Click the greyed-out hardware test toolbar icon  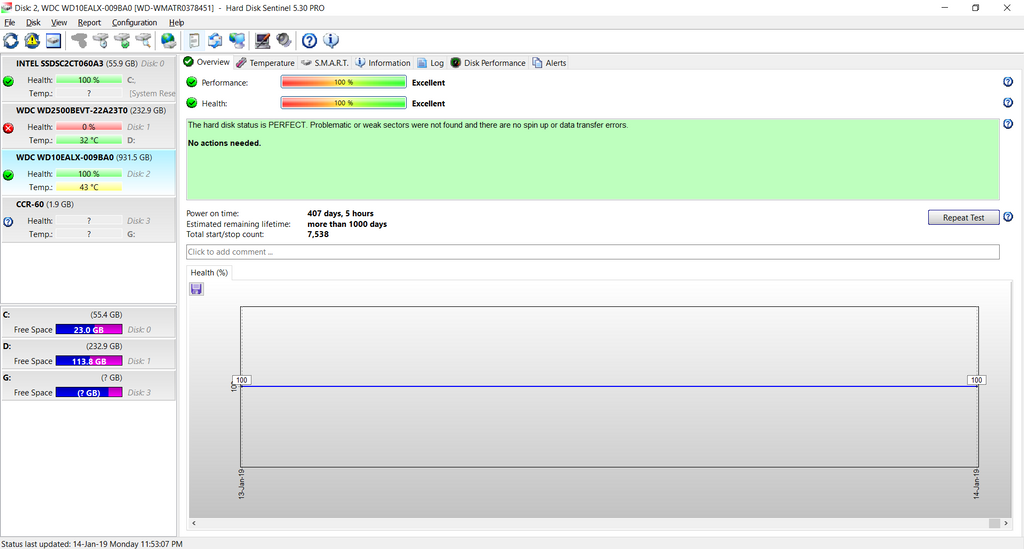[x=79, y=40]
